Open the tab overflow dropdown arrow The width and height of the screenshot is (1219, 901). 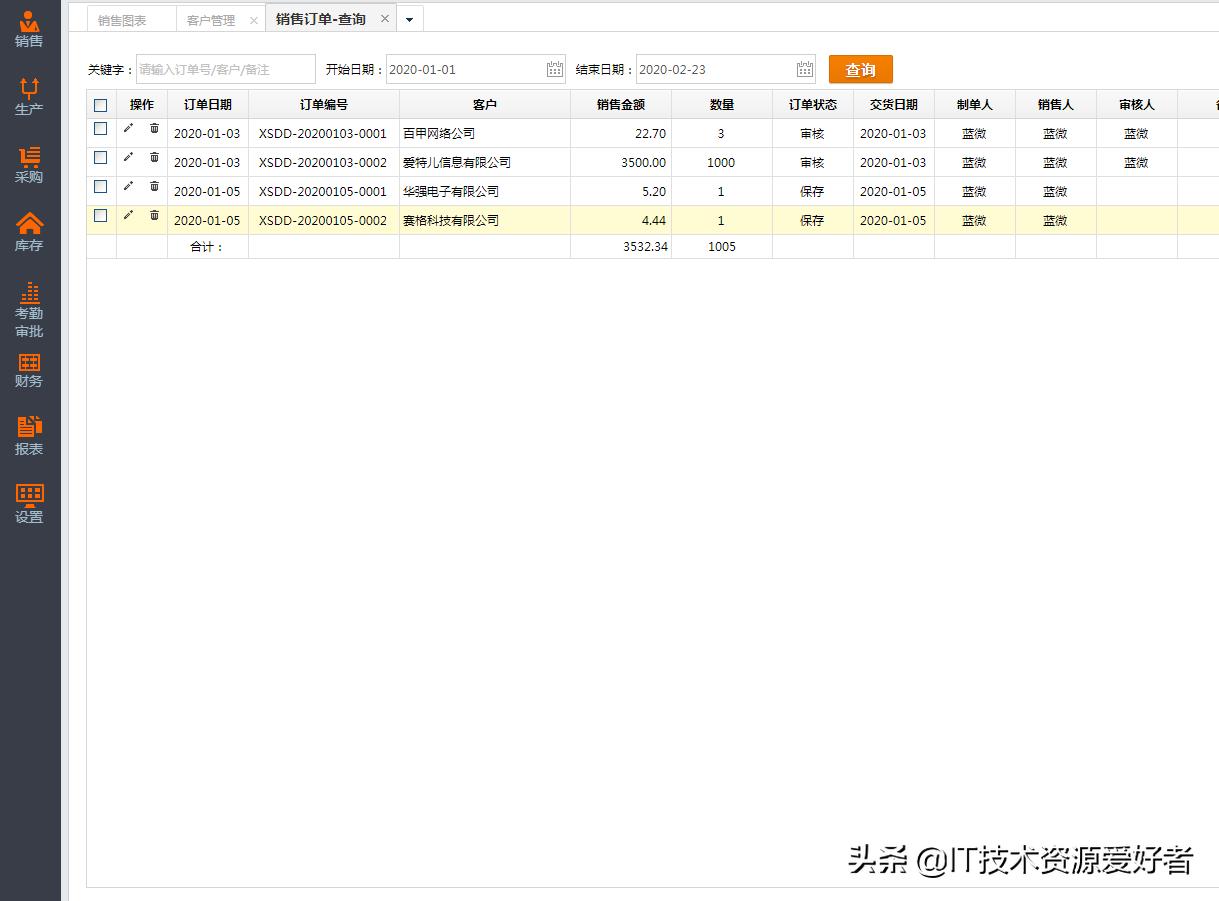(x=410, y=18)
